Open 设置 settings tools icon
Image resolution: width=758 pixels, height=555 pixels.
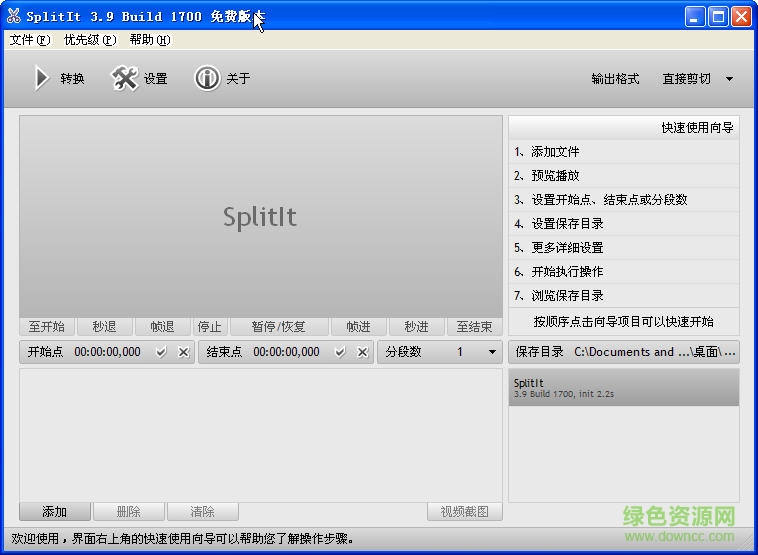coord(124,79)
